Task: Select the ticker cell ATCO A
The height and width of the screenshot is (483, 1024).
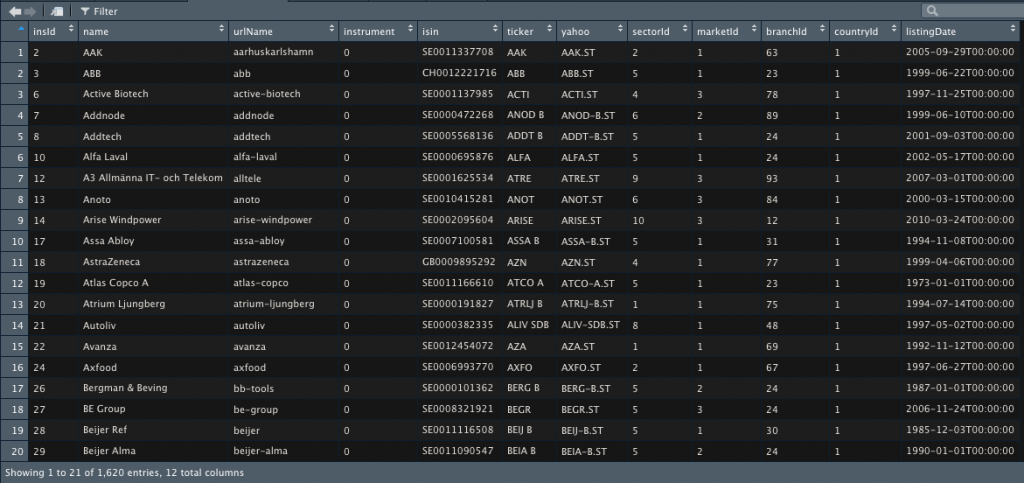Action: point(525,283)
